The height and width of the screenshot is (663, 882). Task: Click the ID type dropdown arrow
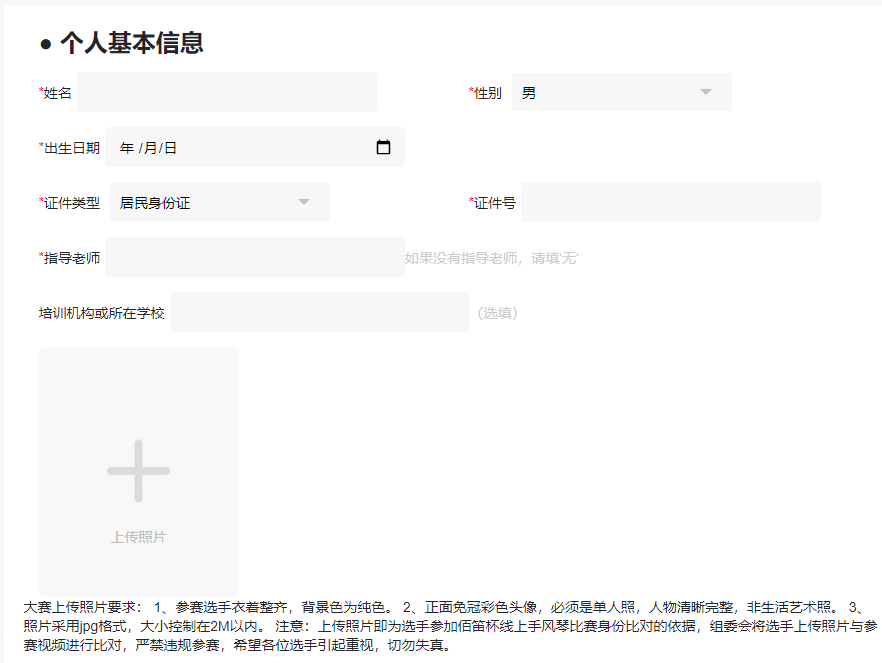click(x=303, y=201)
